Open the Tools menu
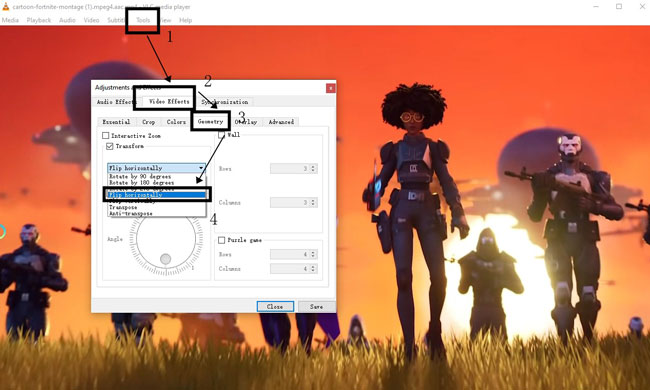Viewport: 650px width, 390px height. point(143,20)
